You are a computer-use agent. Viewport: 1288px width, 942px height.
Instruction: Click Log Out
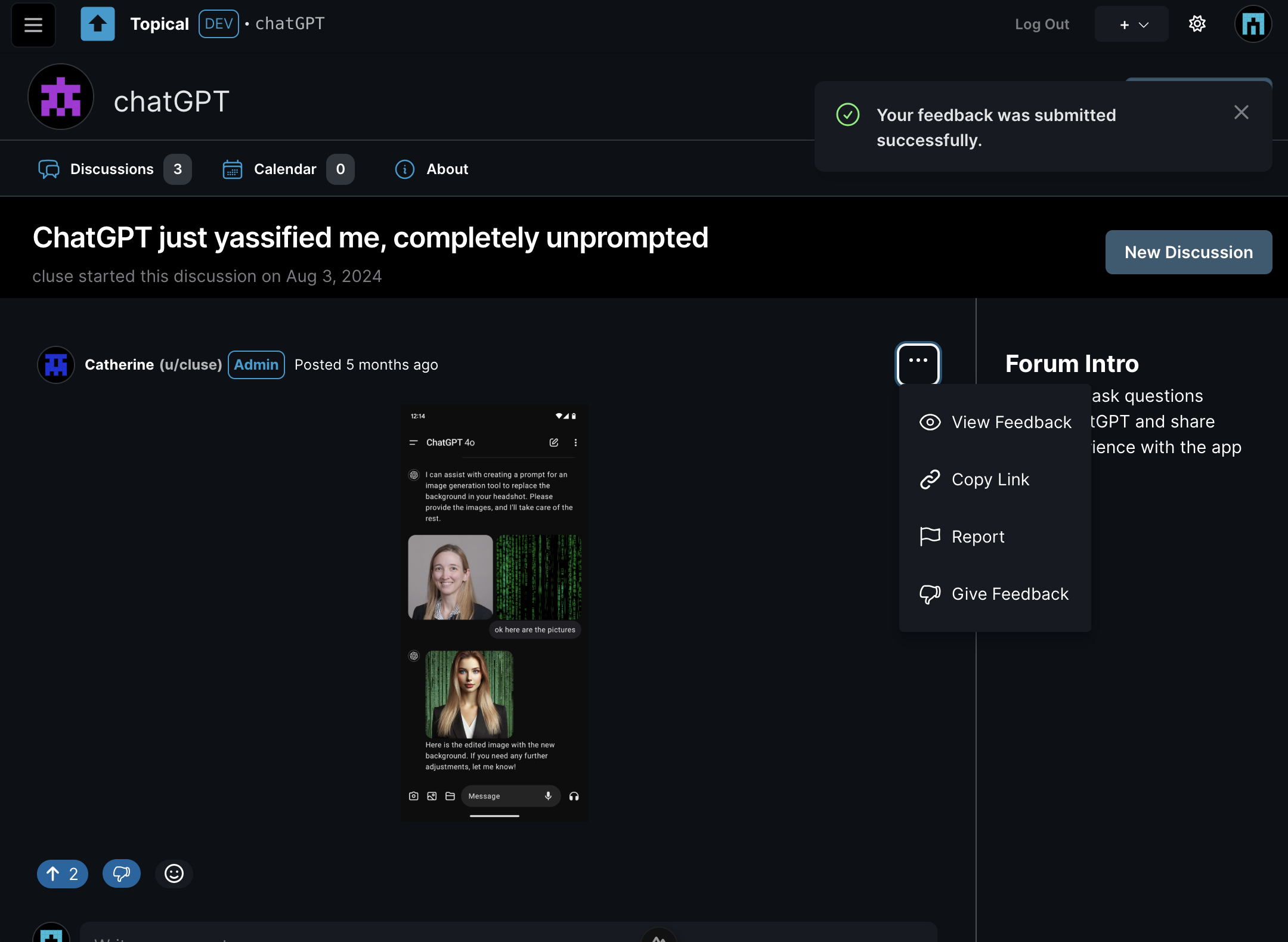[x=1042, y=24]
